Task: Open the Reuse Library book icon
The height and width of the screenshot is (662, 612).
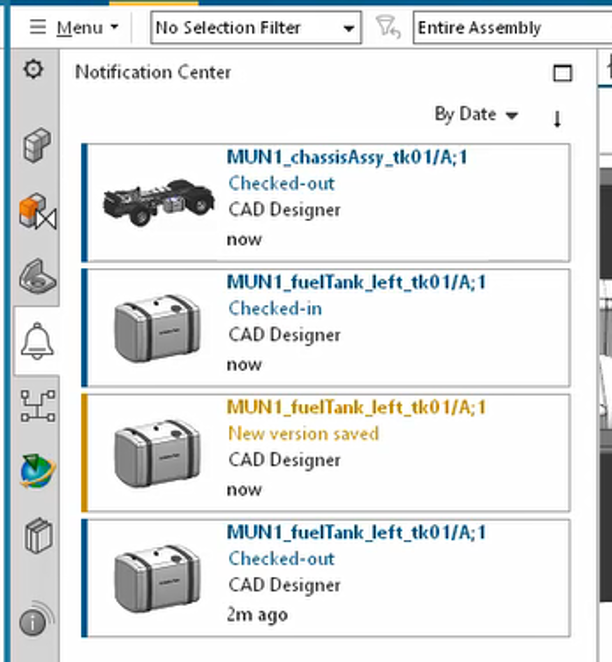Action: (x=36, y=536)
